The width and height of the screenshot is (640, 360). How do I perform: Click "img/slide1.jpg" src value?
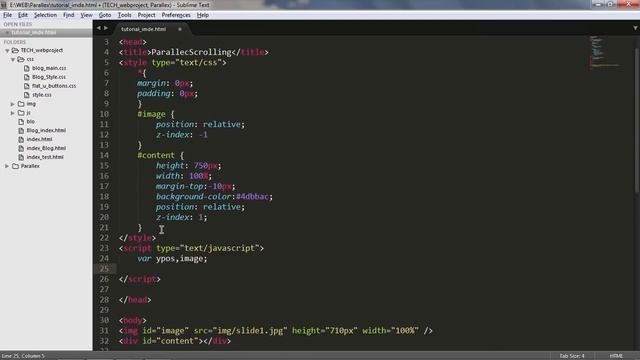252,331
